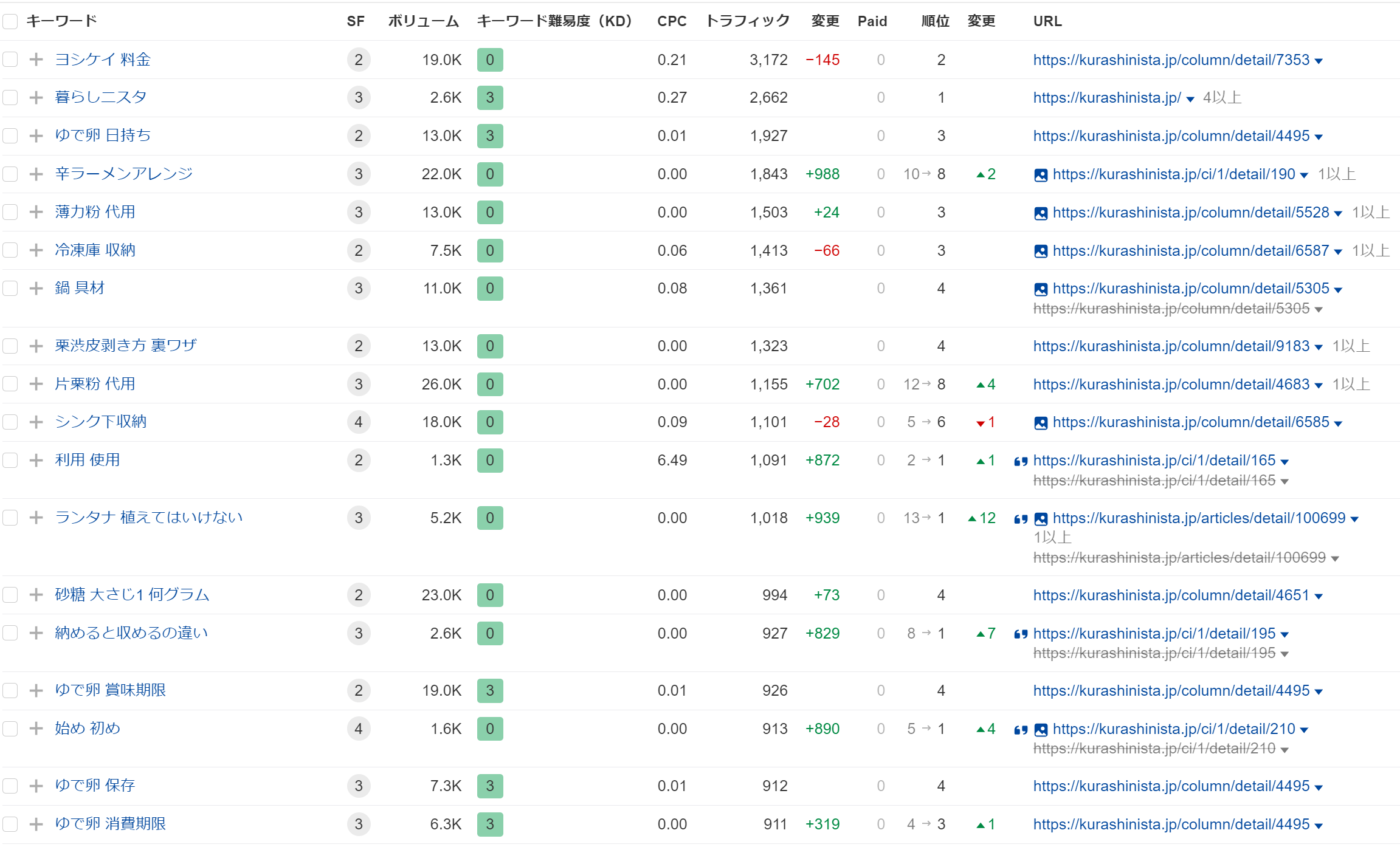Click featured snippet quote icon for 利用 使用
This screenshot has height=847, width=1400.
pyautogui.click(x=1021, y=461)
